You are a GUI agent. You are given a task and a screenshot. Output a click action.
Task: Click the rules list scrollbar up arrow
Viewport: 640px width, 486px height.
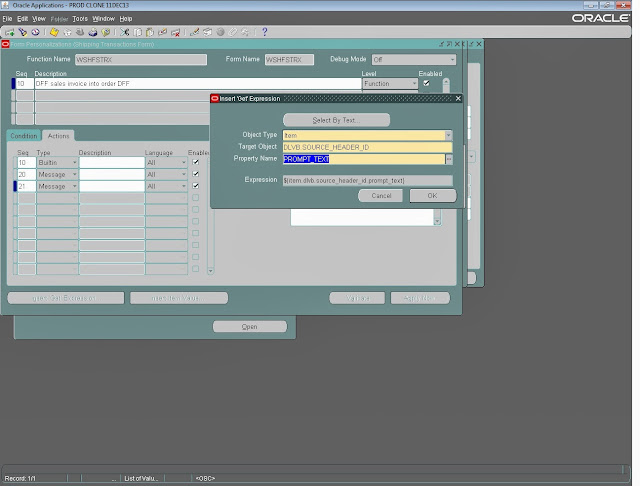[x=446, y=82]
